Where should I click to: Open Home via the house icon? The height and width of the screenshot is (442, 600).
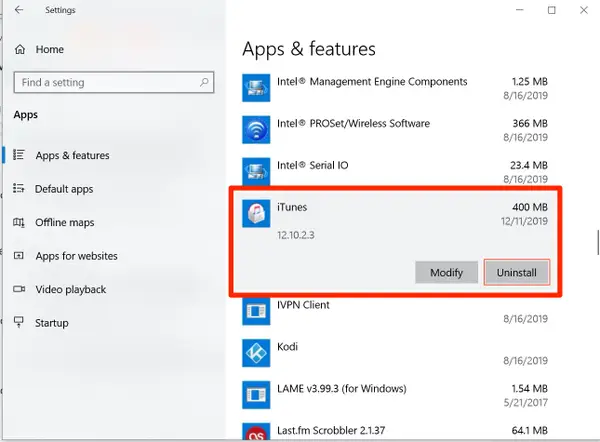[20, 49]
